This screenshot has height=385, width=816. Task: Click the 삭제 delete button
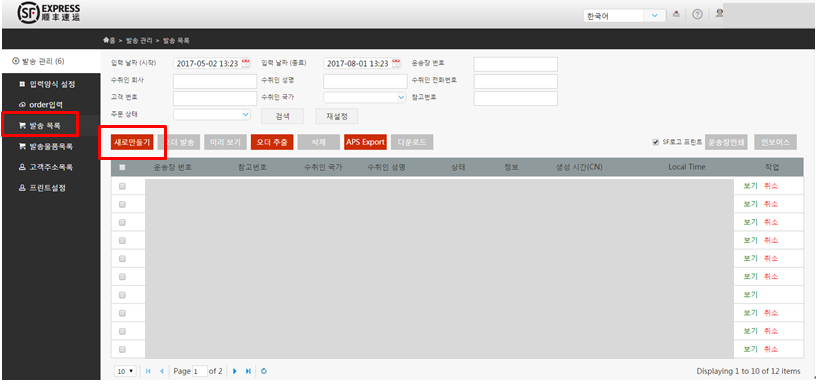tap(318, 142)
